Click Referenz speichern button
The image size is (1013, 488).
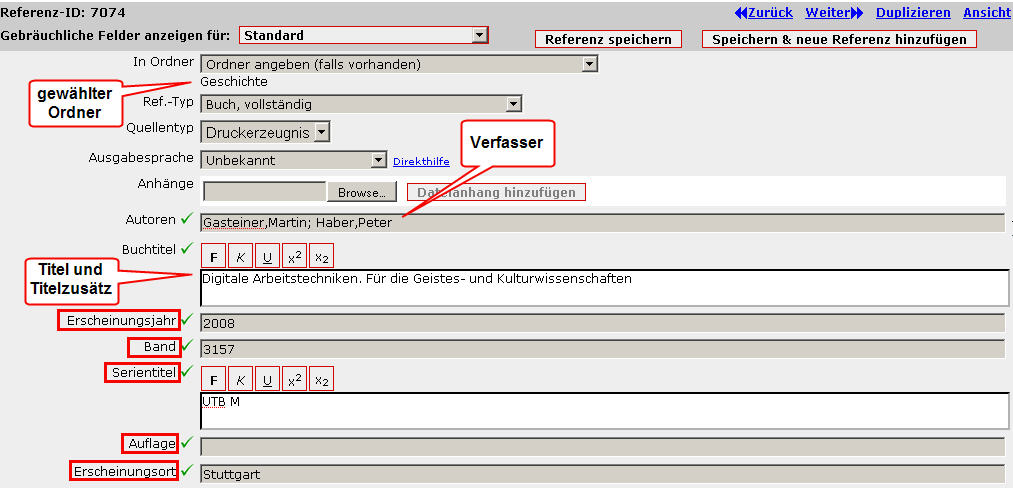[608, 40]
